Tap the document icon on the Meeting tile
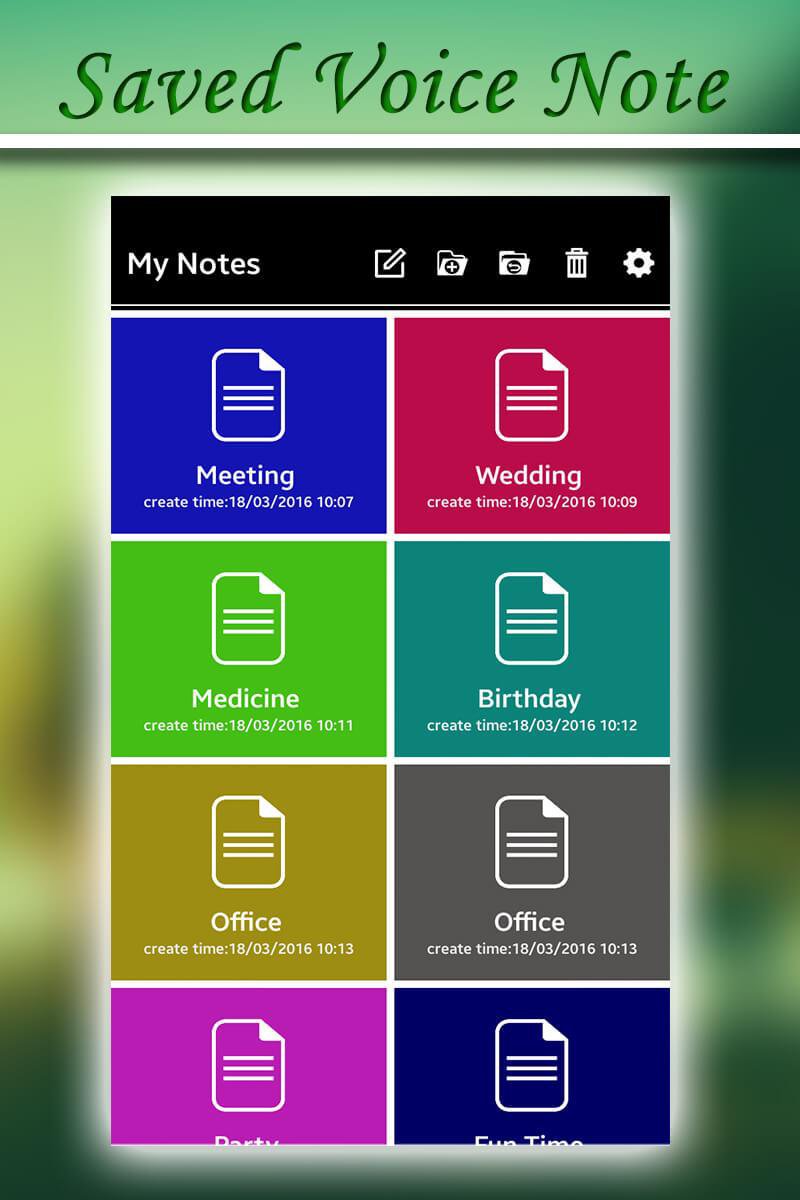The image size is (800, 1200). coord(247,393)
